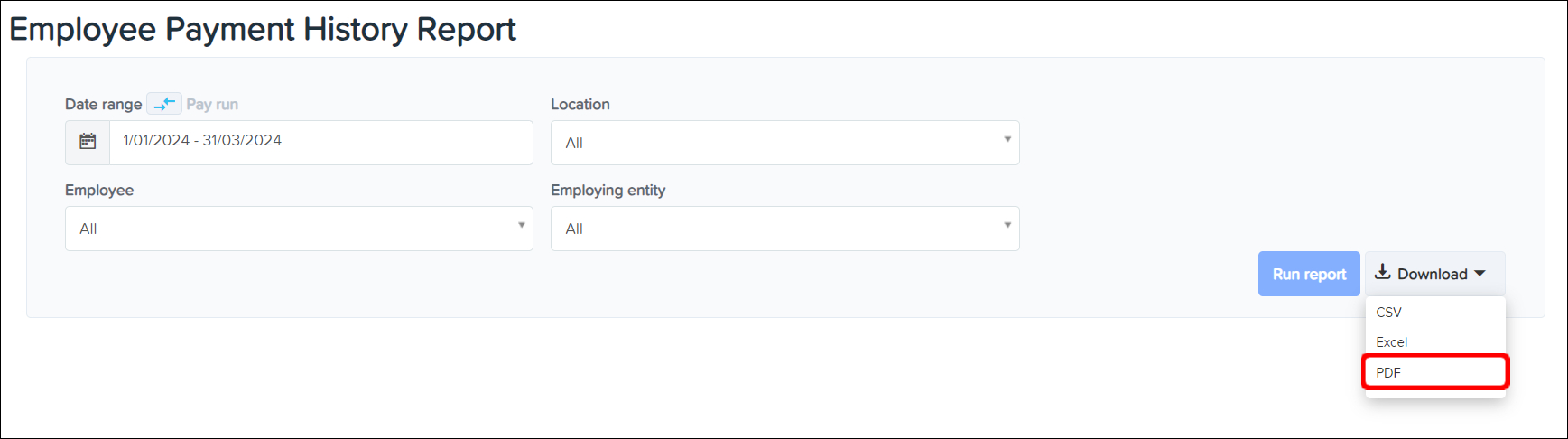Click the Run report button

click(x=1308, y=274)
